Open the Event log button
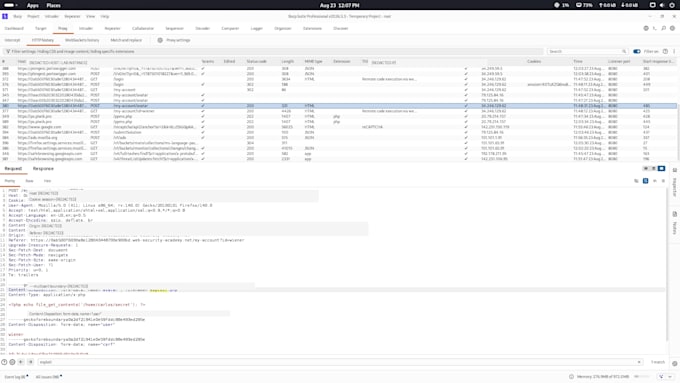The width and height of the screenshot is (680, 383). (x=16, y=376)
